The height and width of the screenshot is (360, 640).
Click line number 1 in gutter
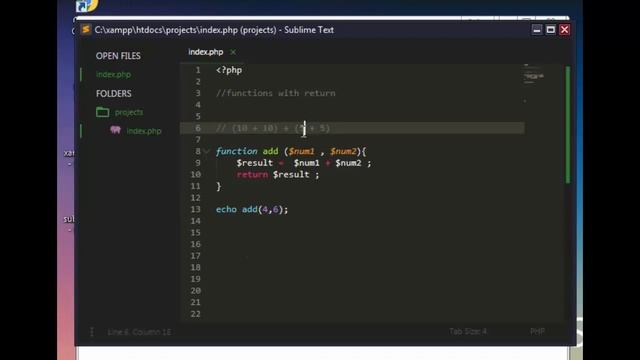point(198,70)
